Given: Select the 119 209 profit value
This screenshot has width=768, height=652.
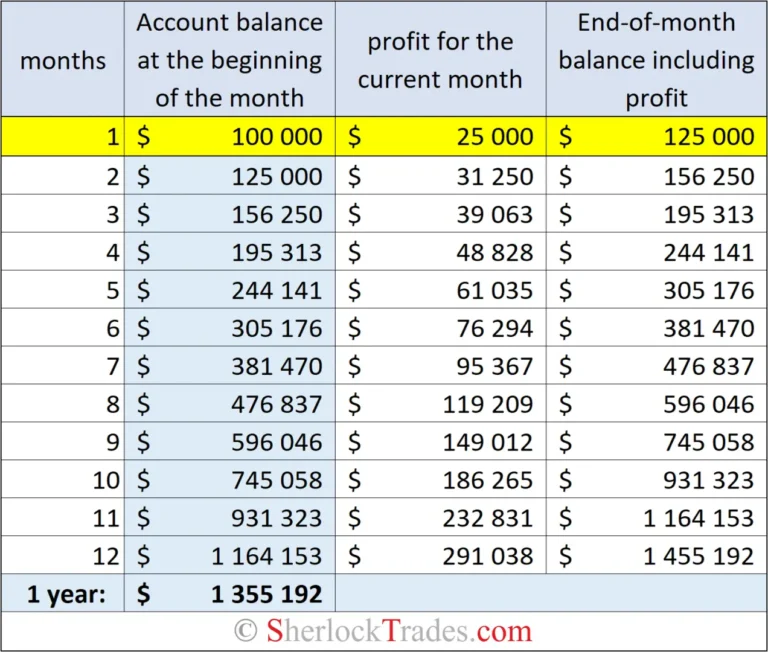Looking at the screenshot, I should coord(488,404).
